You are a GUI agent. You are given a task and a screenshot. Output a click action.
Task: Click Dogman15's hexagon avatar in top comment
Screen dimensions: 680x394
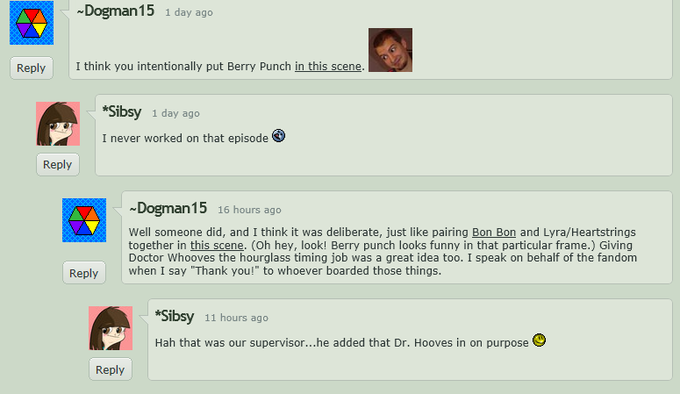click(32, 23)
